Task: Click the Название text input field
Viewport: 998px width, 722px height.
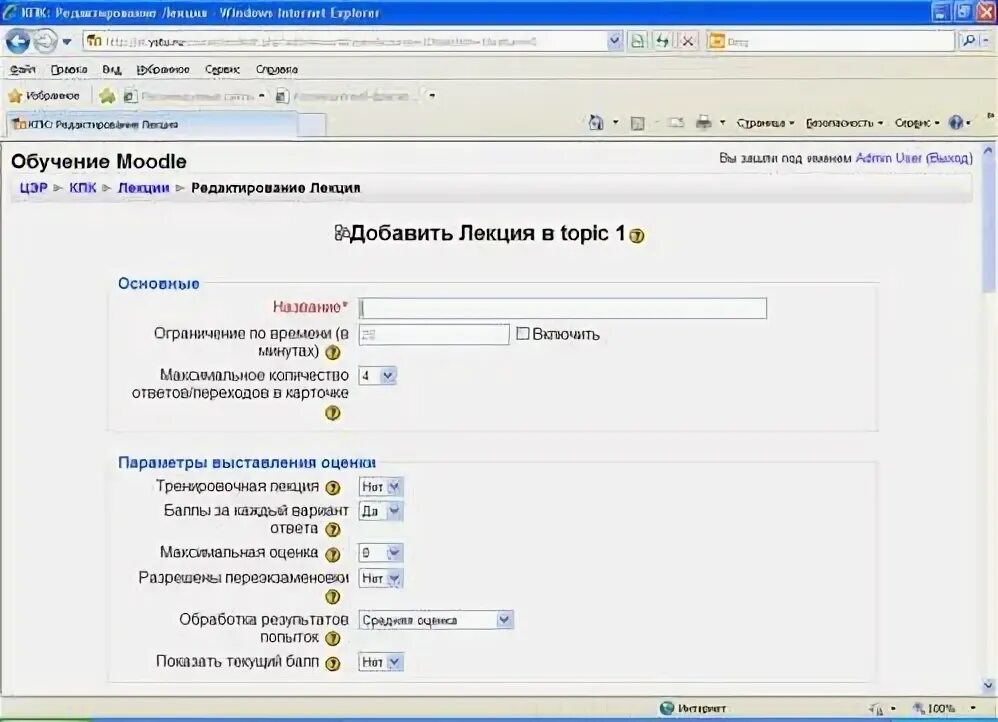Action: (563, 308)
